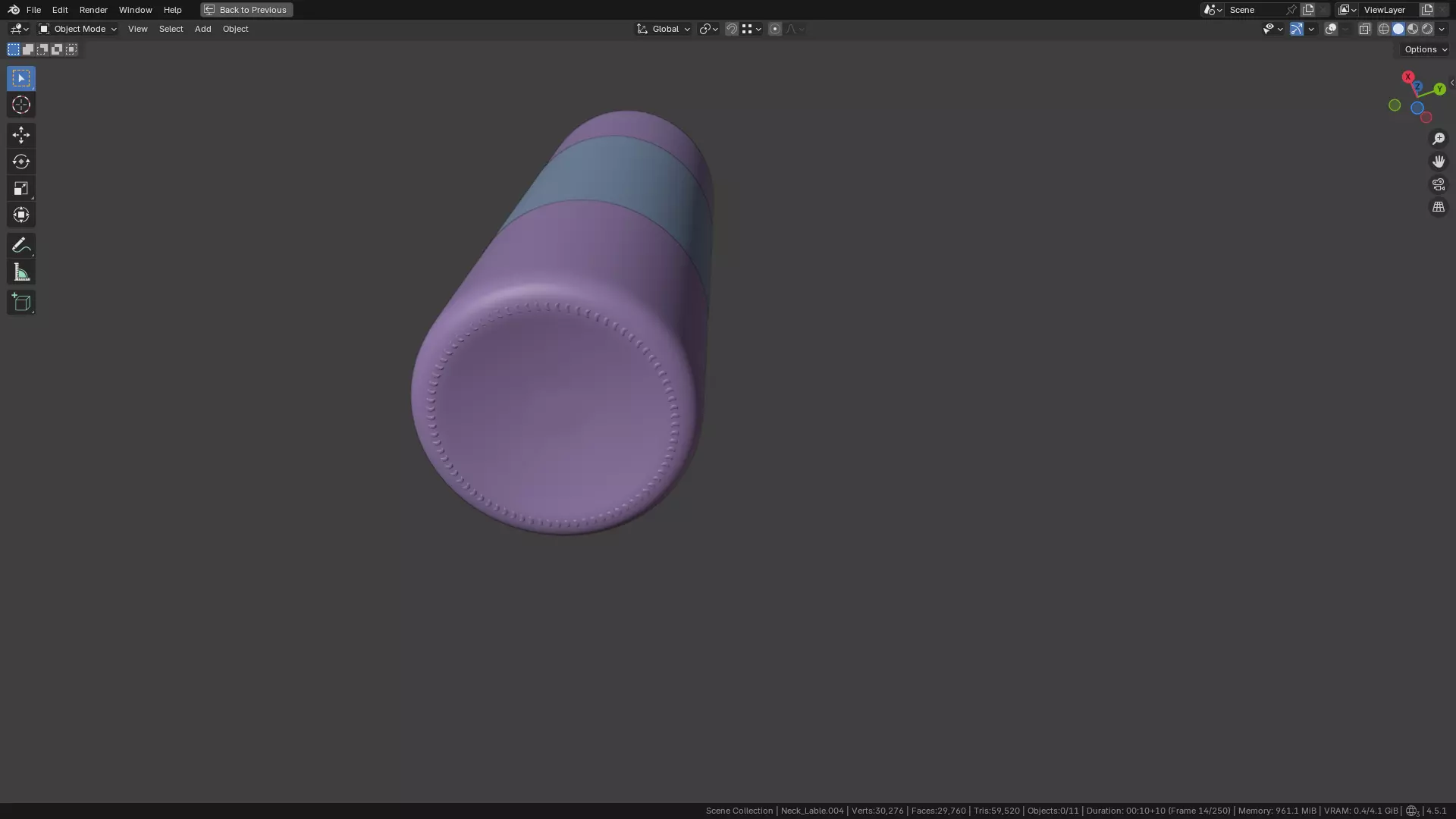
Task: Click Neck_Lable.004 in status bar
Action: [x=811, y=811]
